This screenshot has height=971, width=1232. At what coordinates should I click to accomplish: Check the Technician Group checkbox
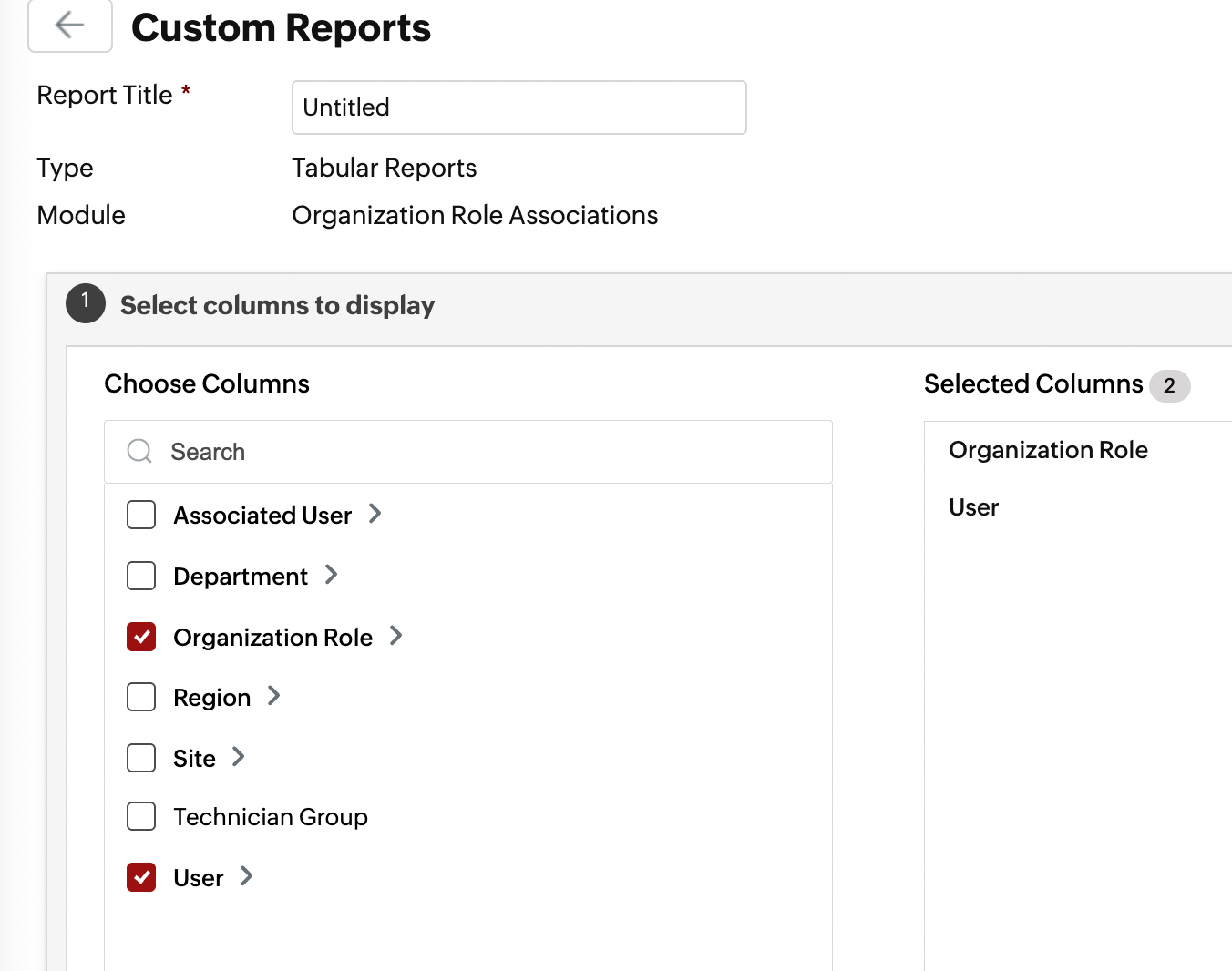[x=141, y=817]
